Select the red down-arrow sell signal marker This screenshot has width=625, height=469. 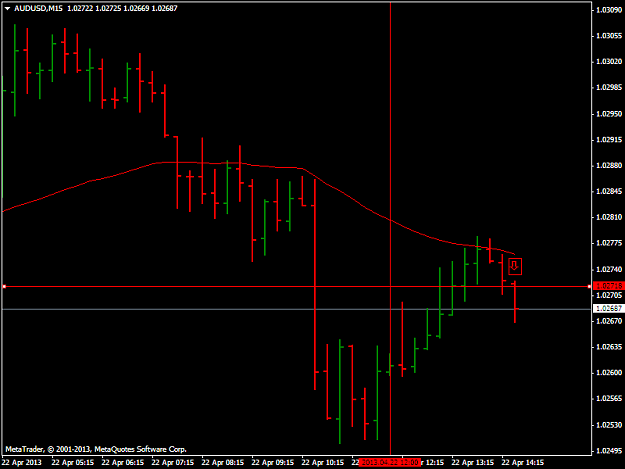(x=515, y=266)
